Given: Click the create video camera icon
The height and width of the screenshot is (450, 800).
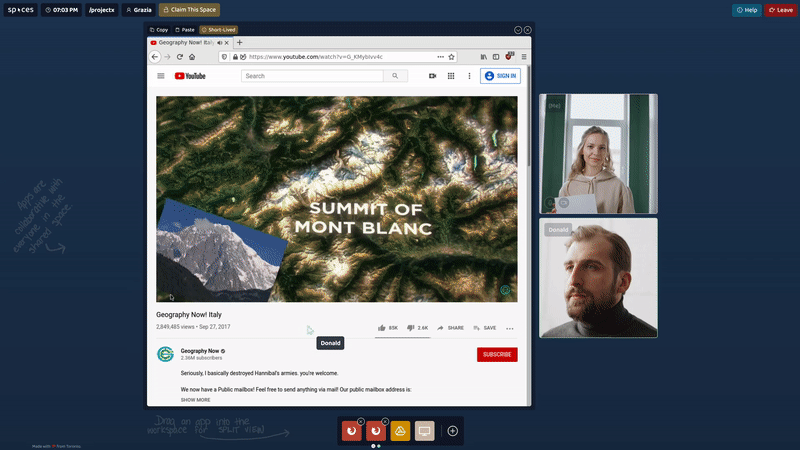Looking at the screenshot, I should click(433, 76).
